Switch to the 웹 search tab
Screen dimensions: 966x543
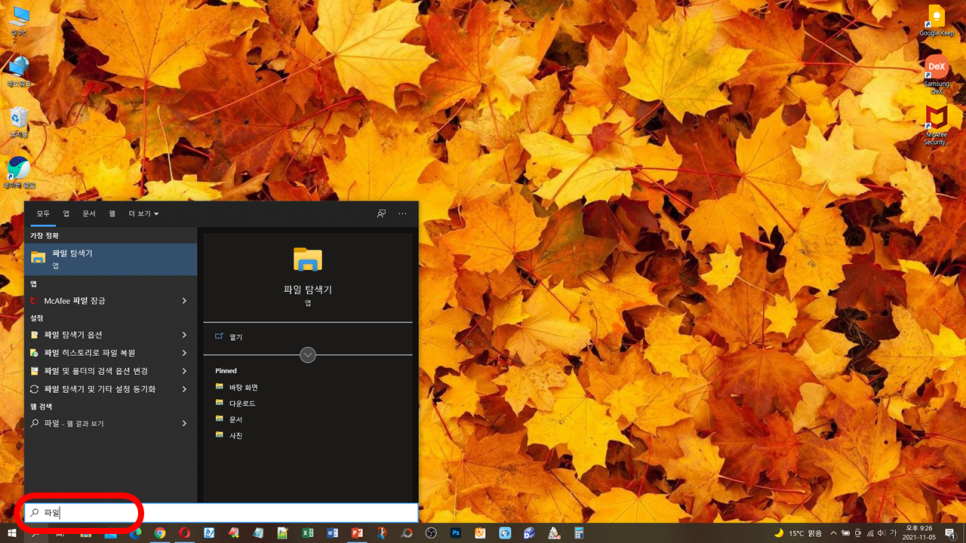pyautogui.click(x=112, y=214)
